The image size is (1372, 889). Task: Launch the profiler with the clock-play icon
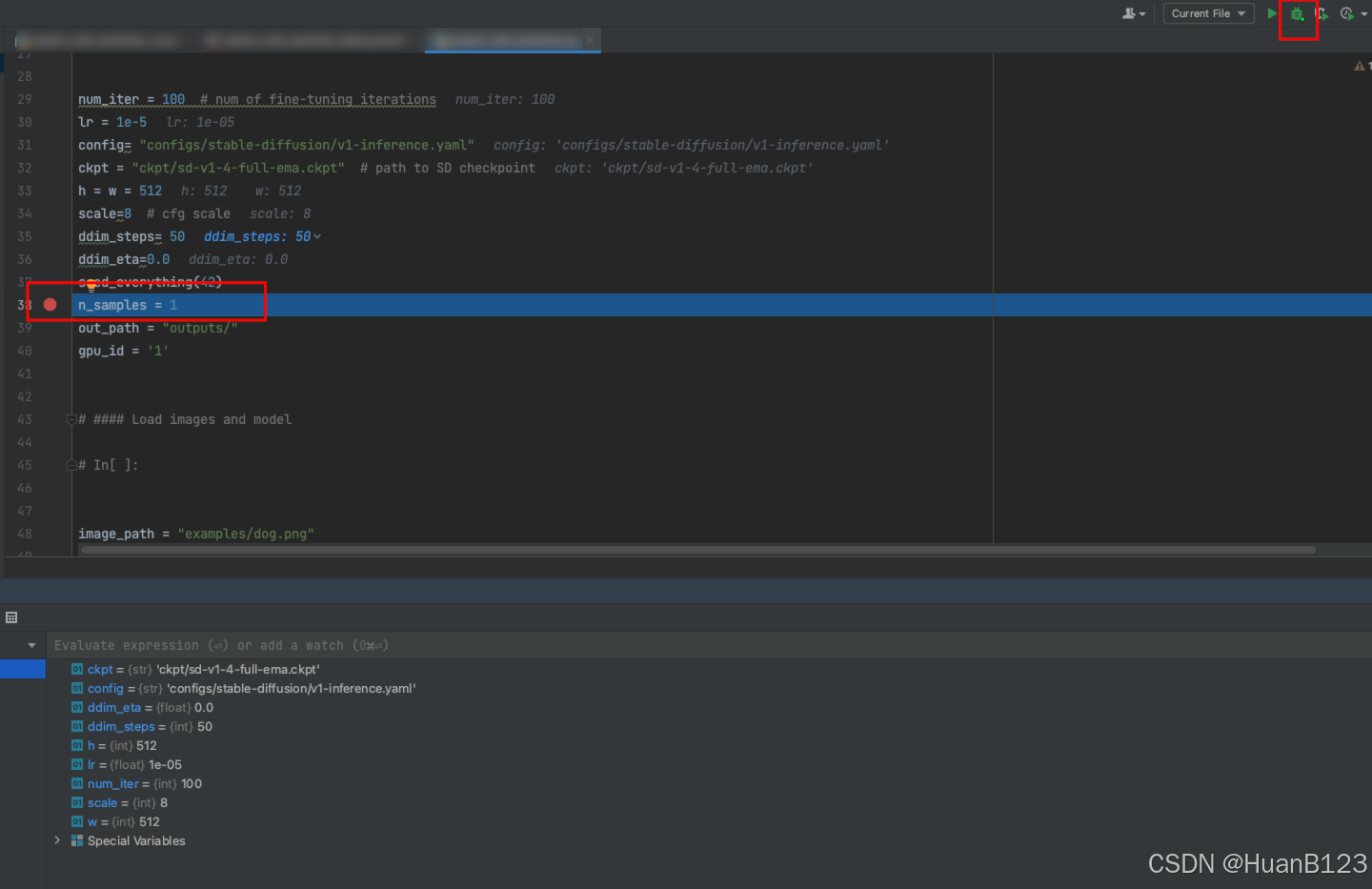[1346, 13]
